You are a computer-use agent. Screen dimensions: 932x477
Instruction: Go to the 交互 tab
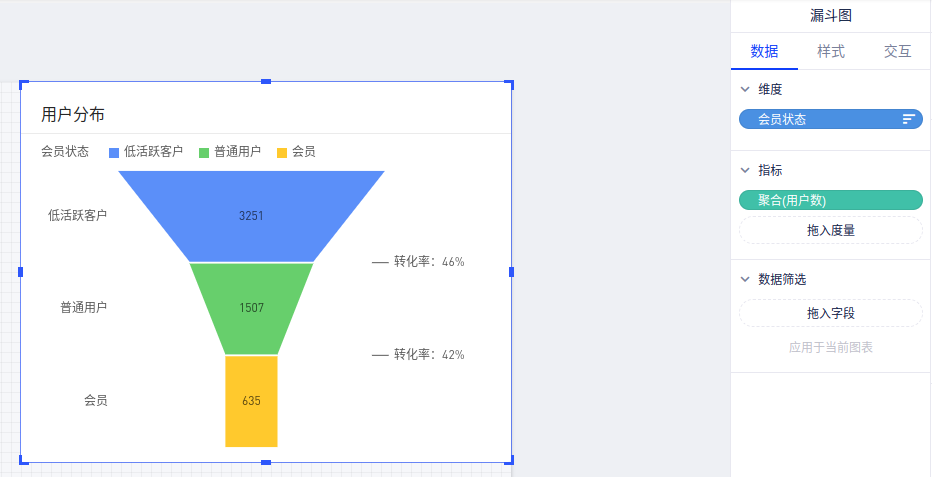897,51
